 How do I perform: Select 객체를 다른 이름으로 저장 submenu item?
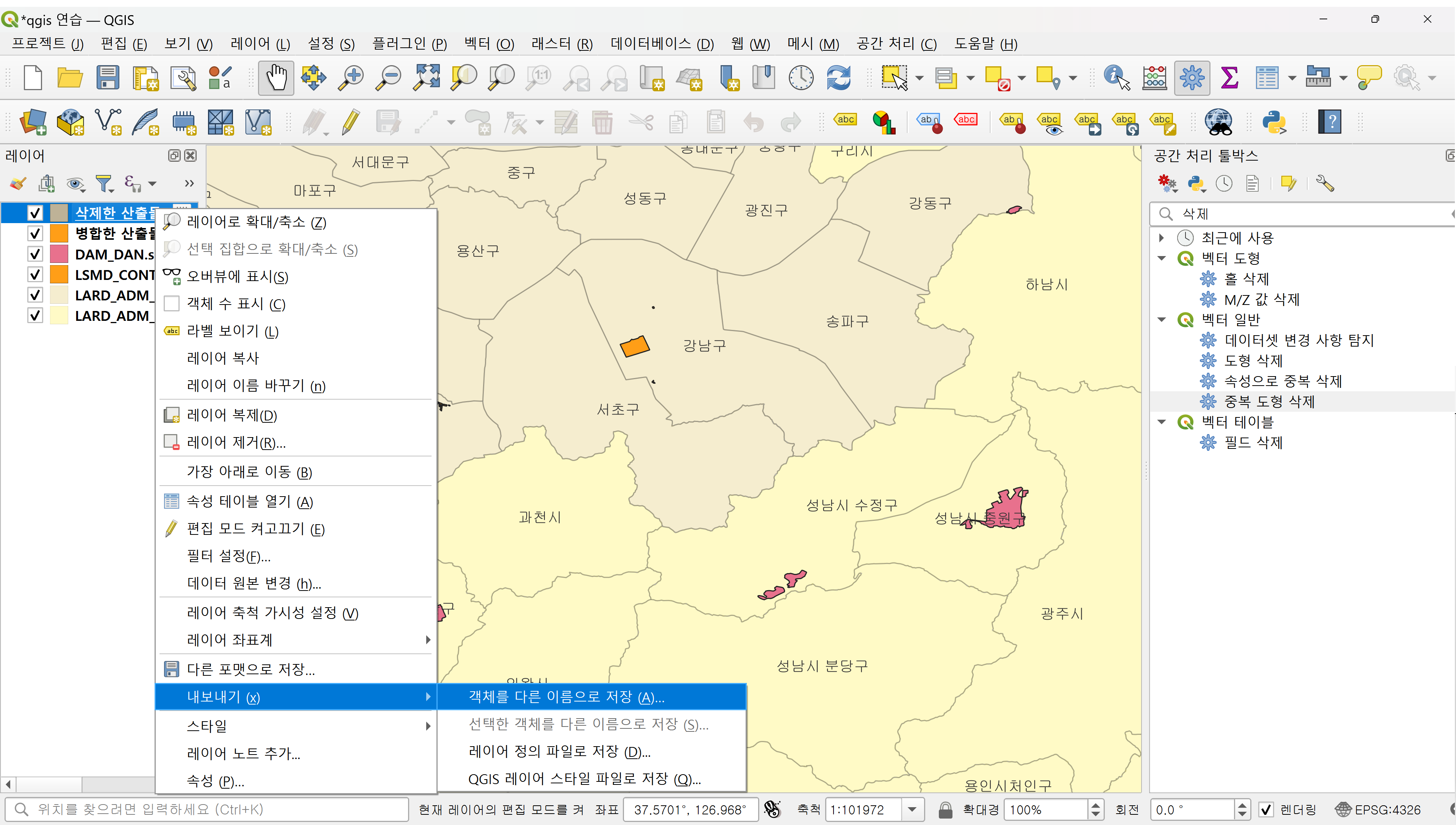[566, 697]
